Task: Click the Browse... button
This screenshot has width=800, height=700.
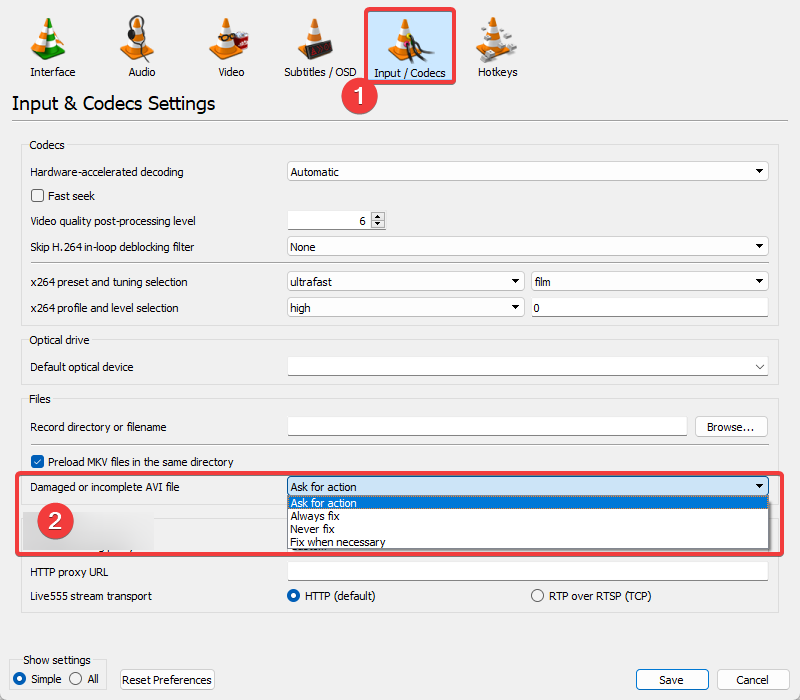Action: [731, 427]
